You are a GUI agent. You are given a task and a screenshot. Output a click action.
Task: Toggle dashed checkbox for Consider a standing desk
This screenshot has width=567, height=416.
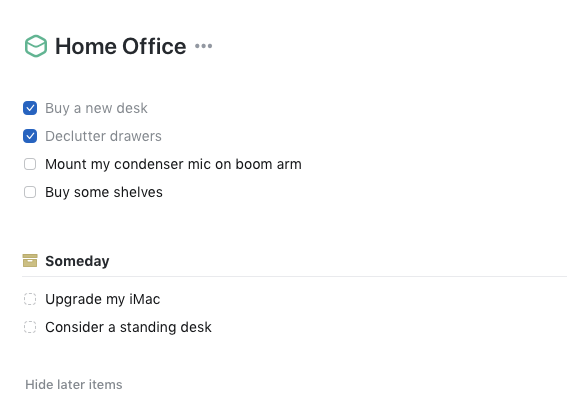[30, 327]
